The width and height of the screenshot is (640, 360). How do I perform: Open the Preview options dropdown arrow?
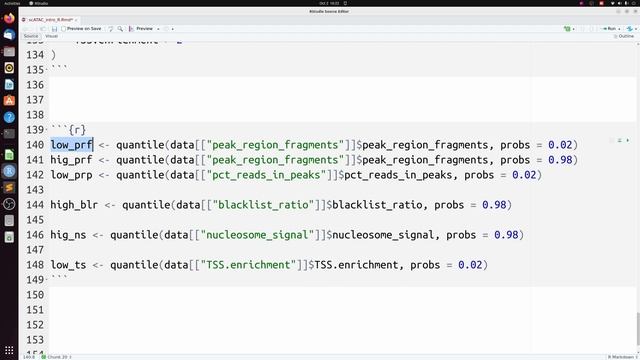[x=158, y=29]
